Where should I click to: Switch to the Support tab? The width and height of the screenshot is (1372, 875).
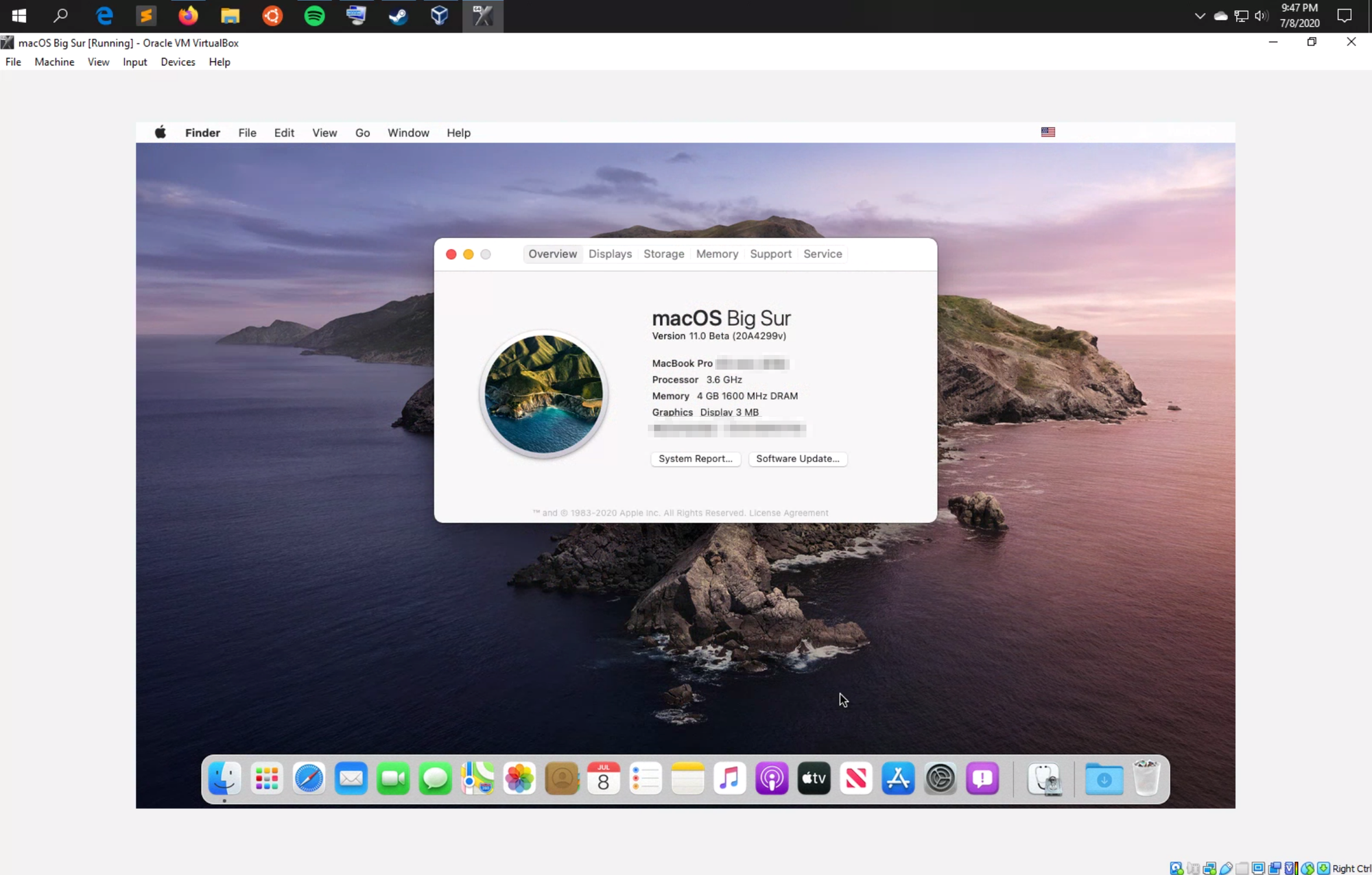[x=770, y=254]
